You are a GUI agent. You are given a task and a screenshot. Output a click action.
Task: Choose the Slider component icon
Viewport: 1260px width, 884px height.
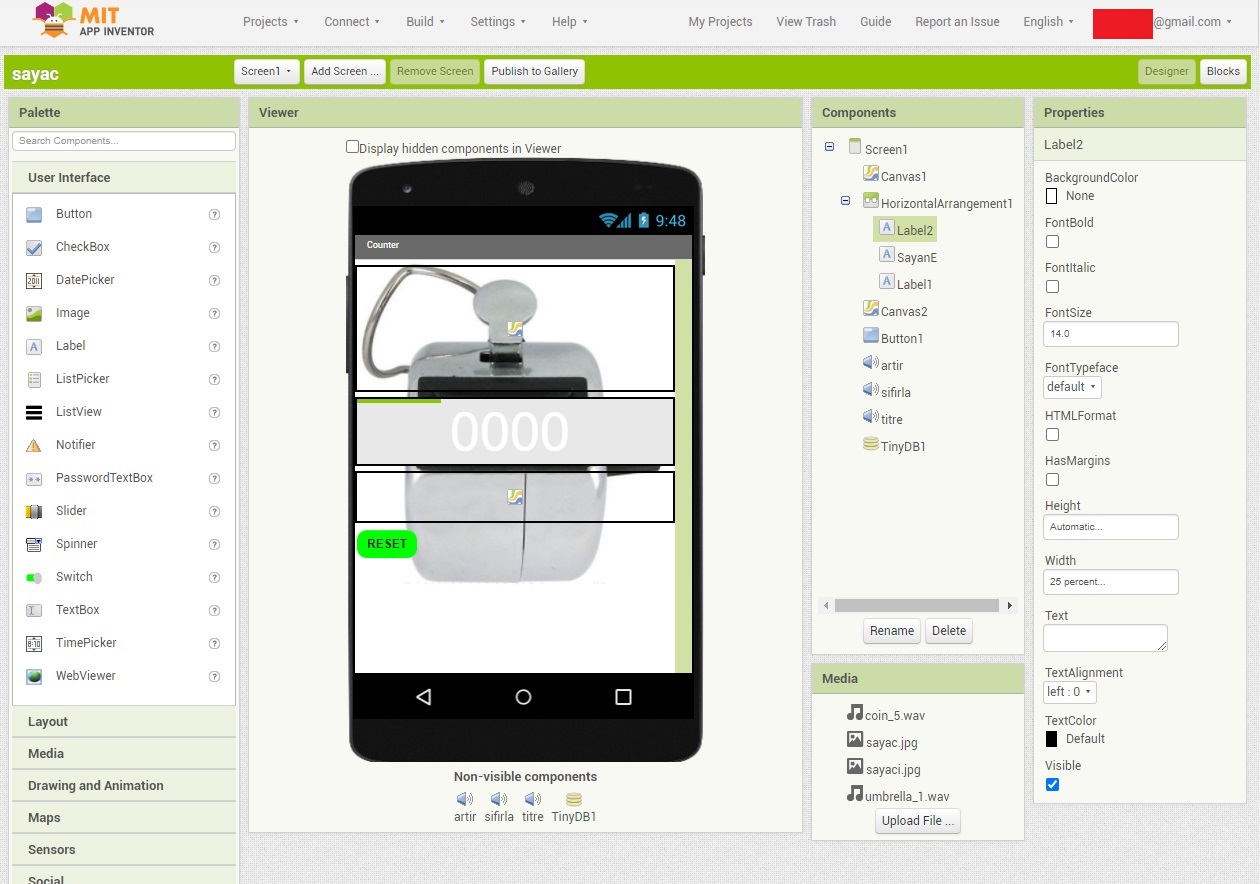(x=34, y=511)
